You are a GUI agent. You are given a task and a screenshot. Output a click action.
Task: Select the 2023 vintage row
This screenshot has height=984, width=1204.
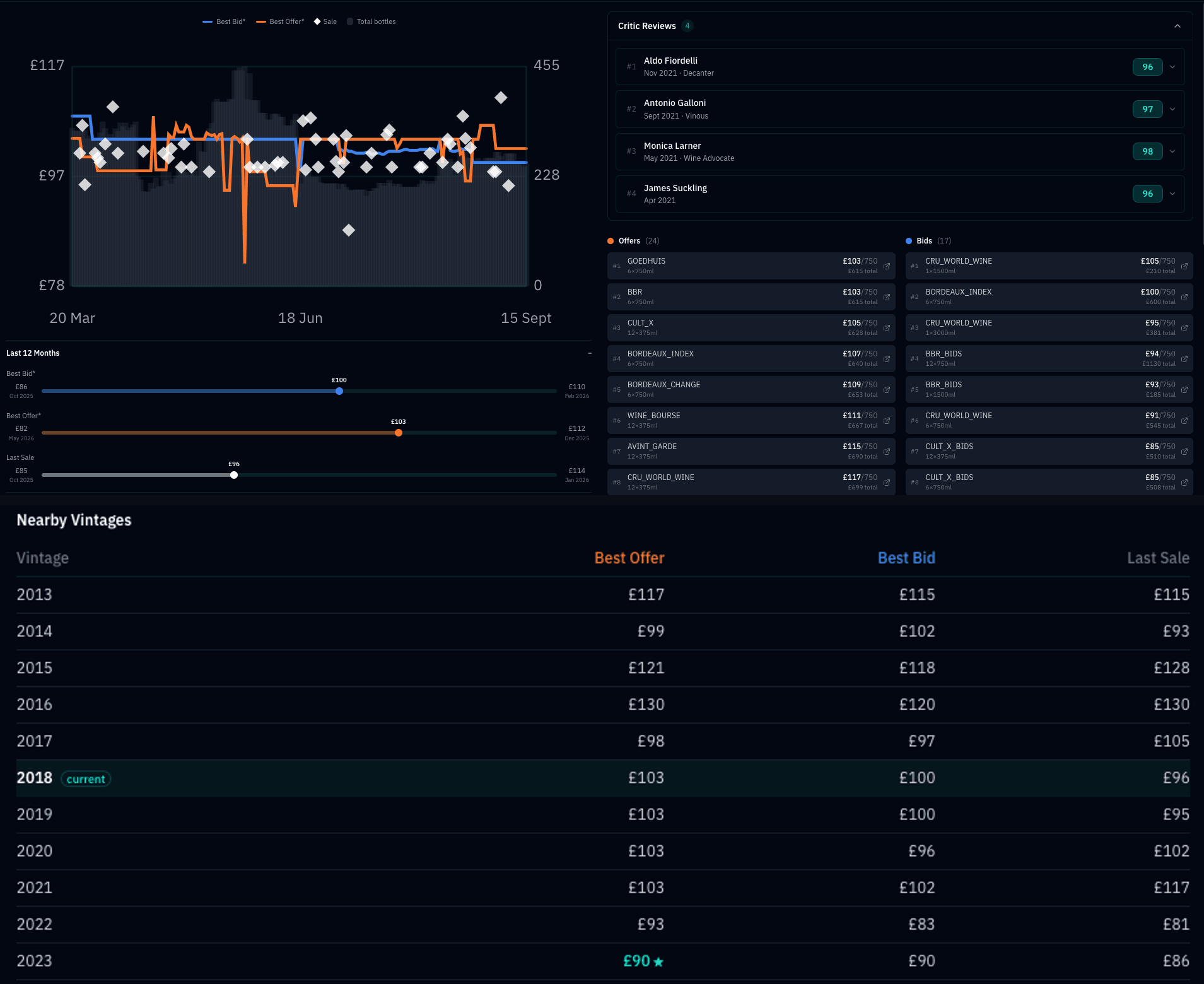pyautogui.click(x=603, y=961)
